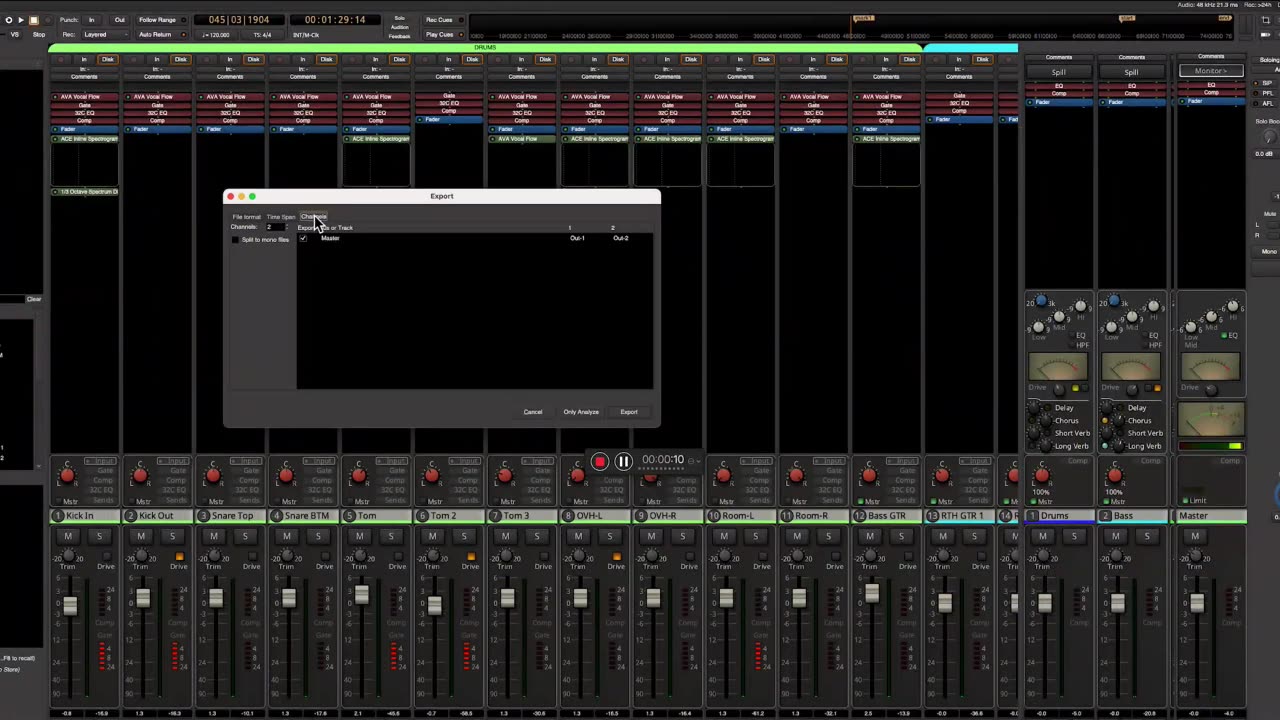
Task: Click the Master bus VU meter
Action: 1211,367
